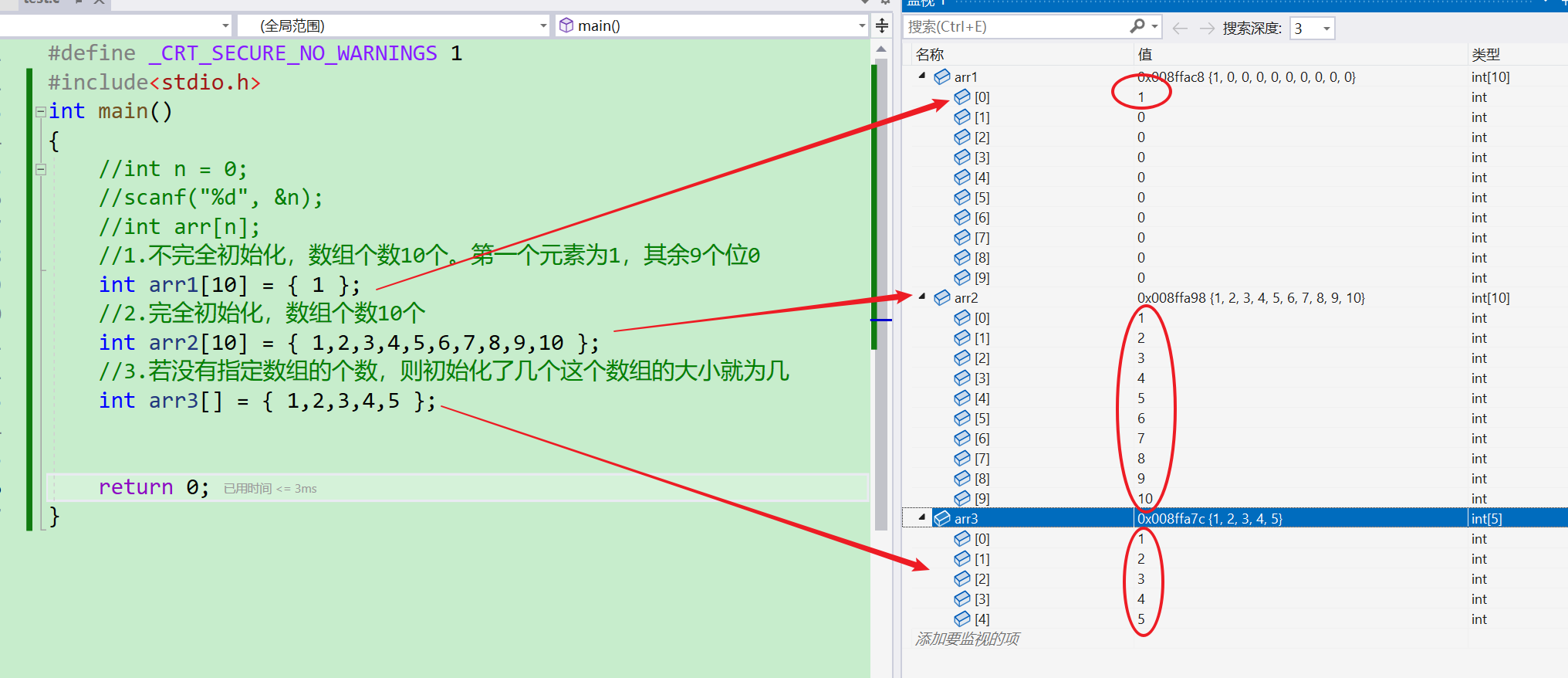Click the cube icon of arr3 [4]

point(962,619)
